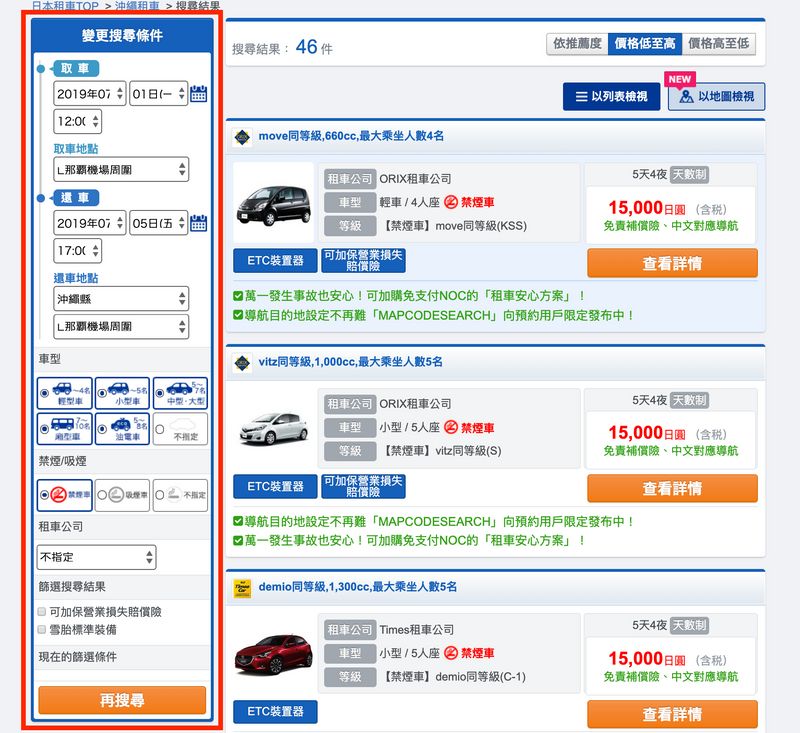Open the return day dropdown 05日
This screenshot has width=800, height=733.
(x=159, y=223)
